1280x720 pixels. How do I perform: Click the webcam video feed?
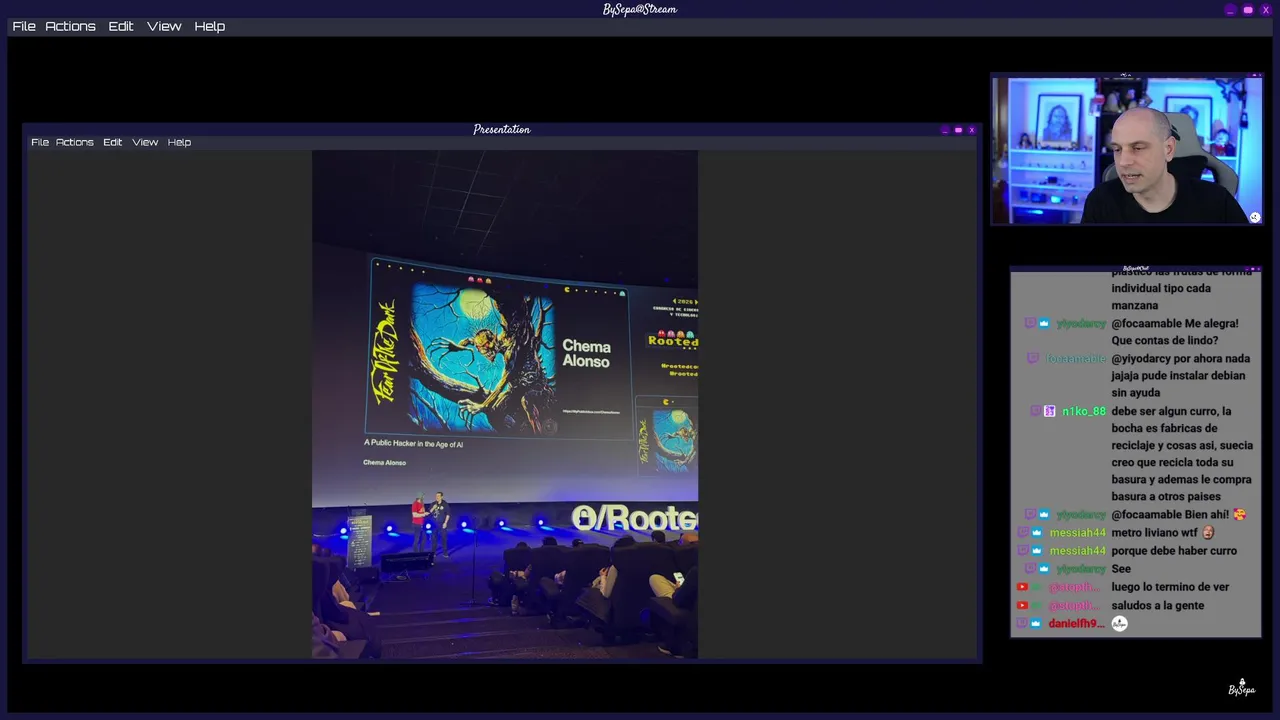coord(1127,150)
